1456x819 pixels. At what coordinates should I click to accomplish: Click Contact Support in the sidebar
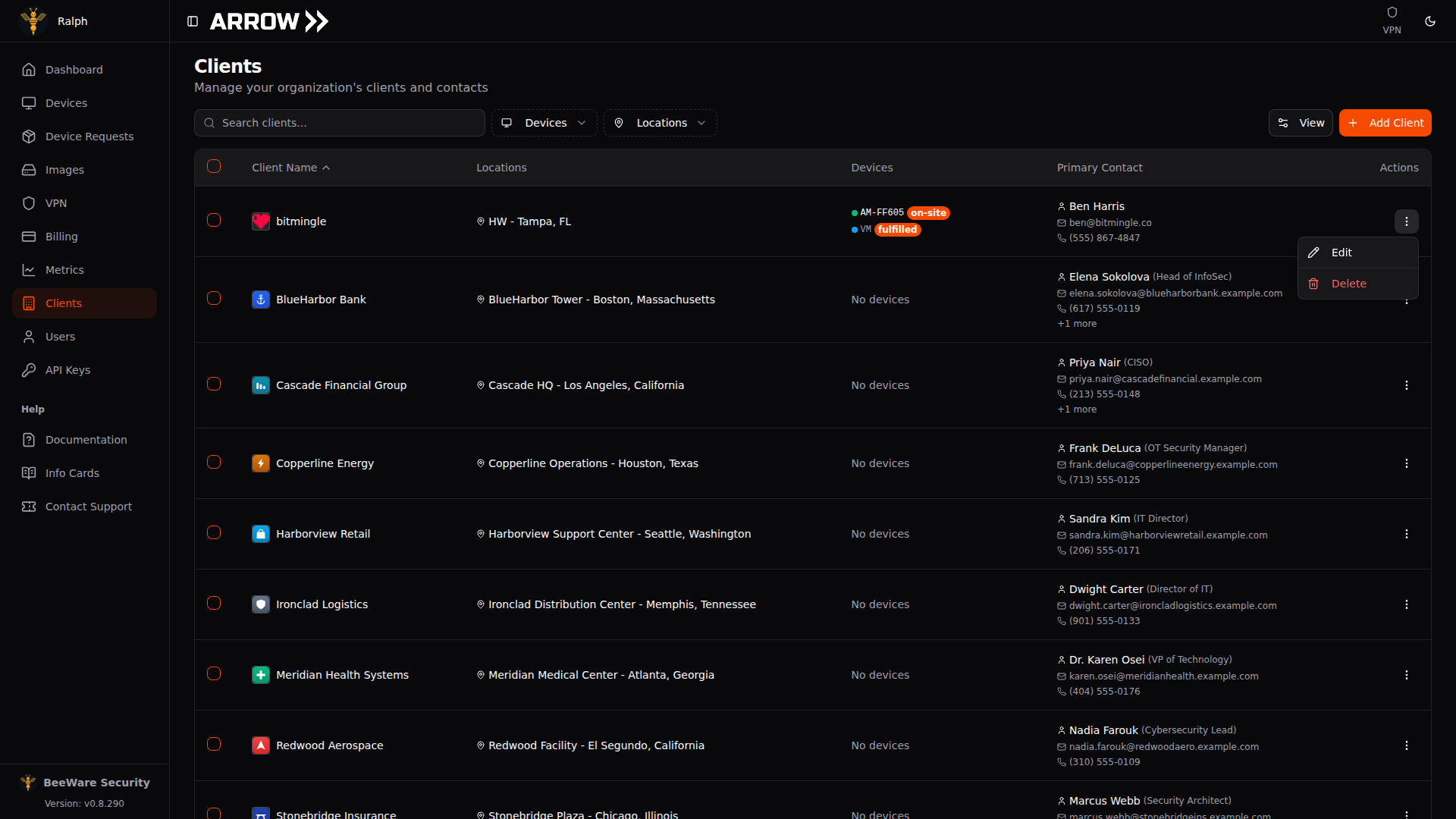click(85, 507)
